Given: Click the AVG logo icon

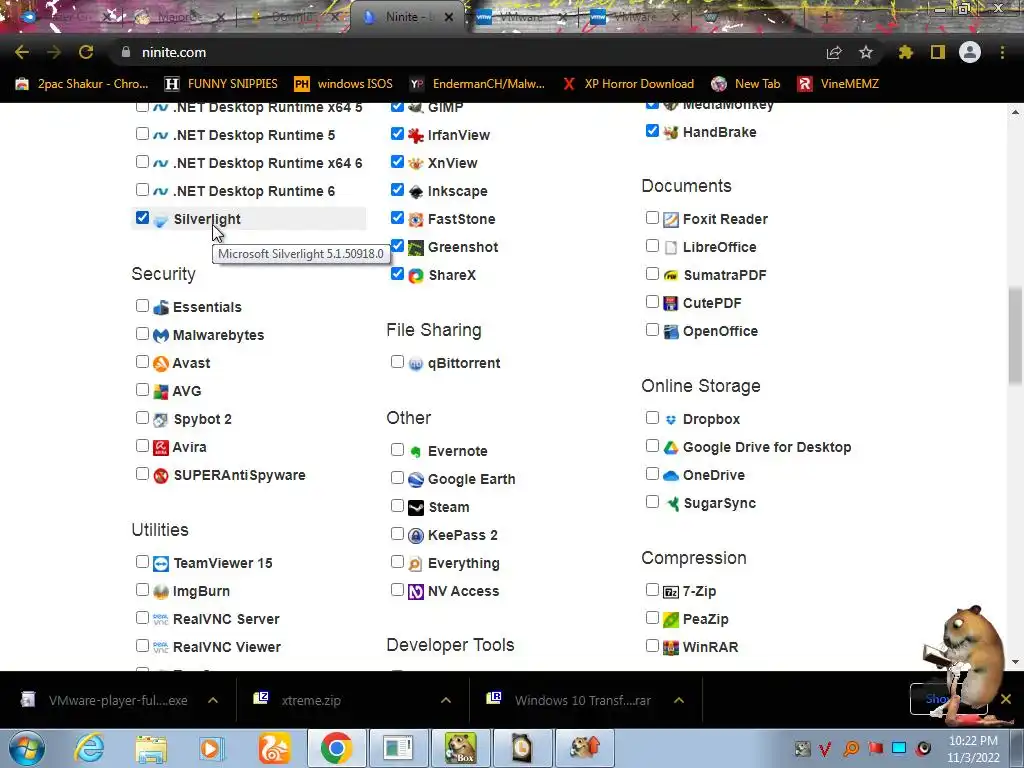Looking at the screenshot, I should tap(161, 392).
